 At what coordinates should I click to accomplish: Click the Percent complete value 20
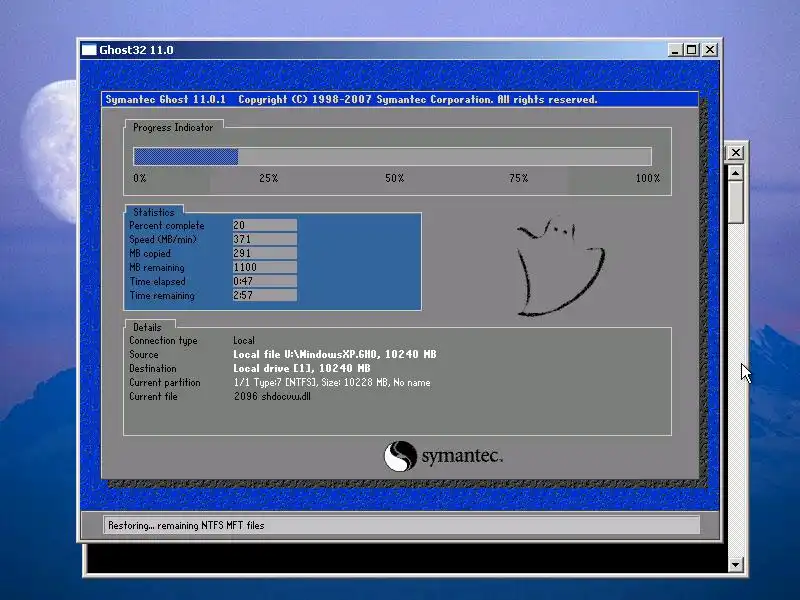tap(265, 225)
